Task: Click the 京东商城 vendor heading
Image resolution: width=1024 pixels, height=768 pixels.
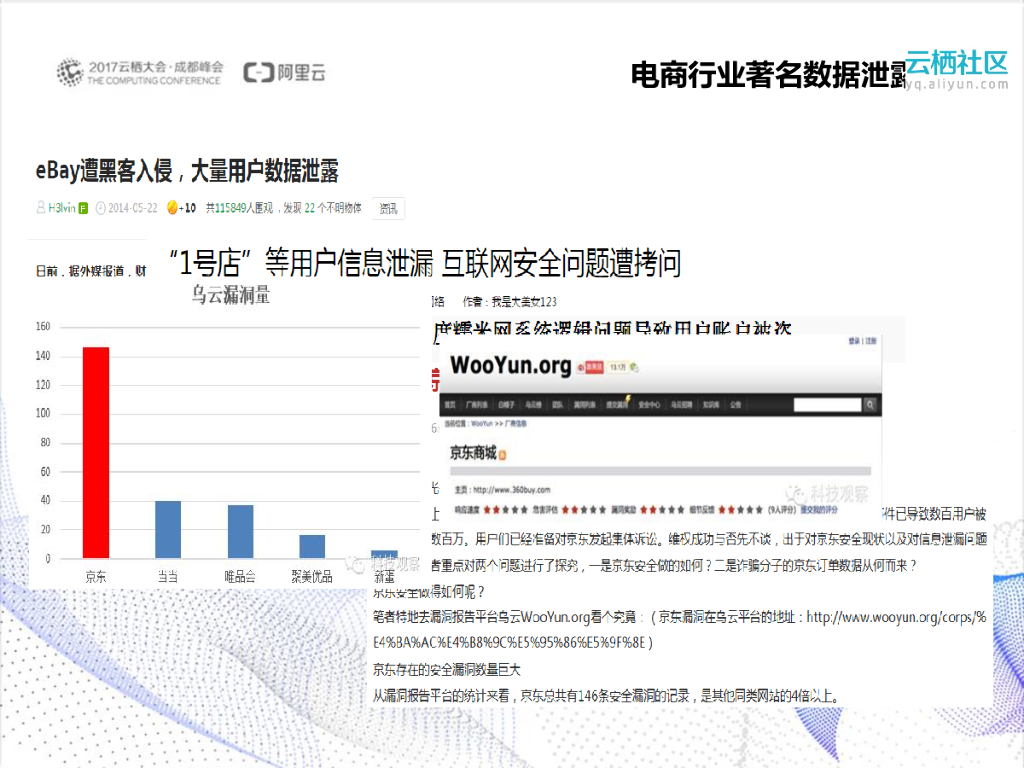Action: 473,453
